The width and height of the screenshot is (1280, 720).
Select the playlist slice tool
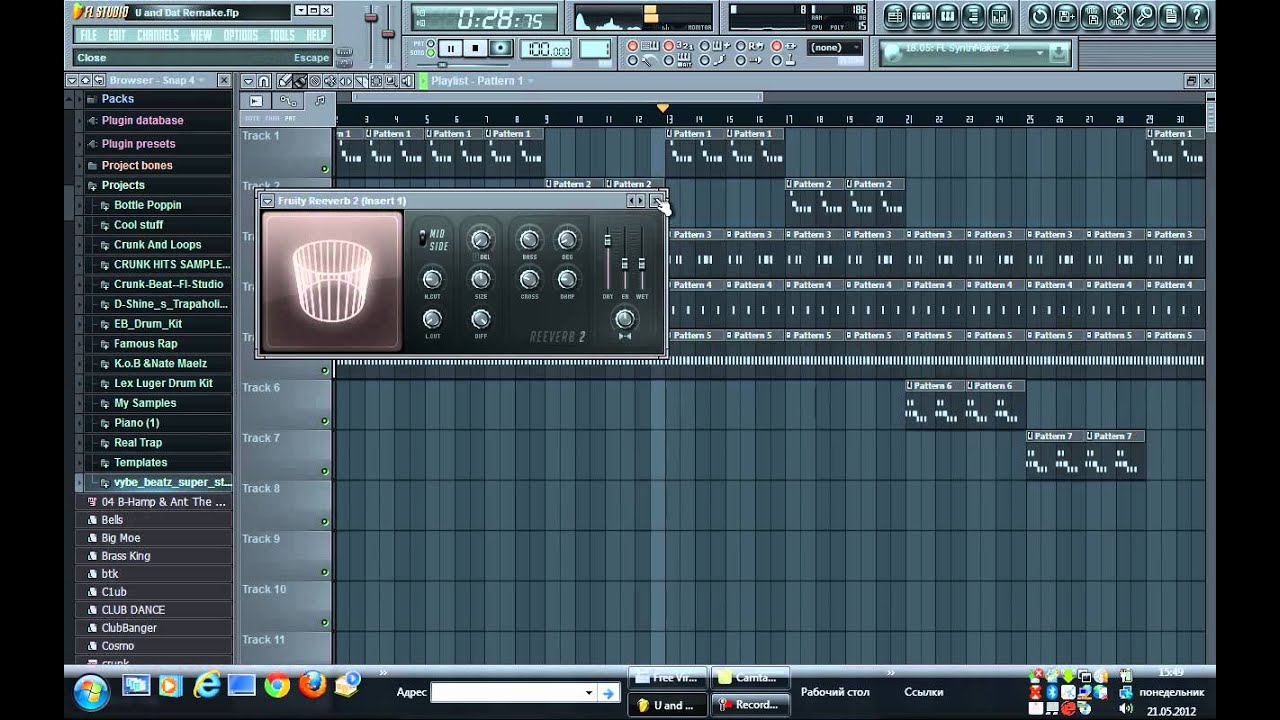361,81
